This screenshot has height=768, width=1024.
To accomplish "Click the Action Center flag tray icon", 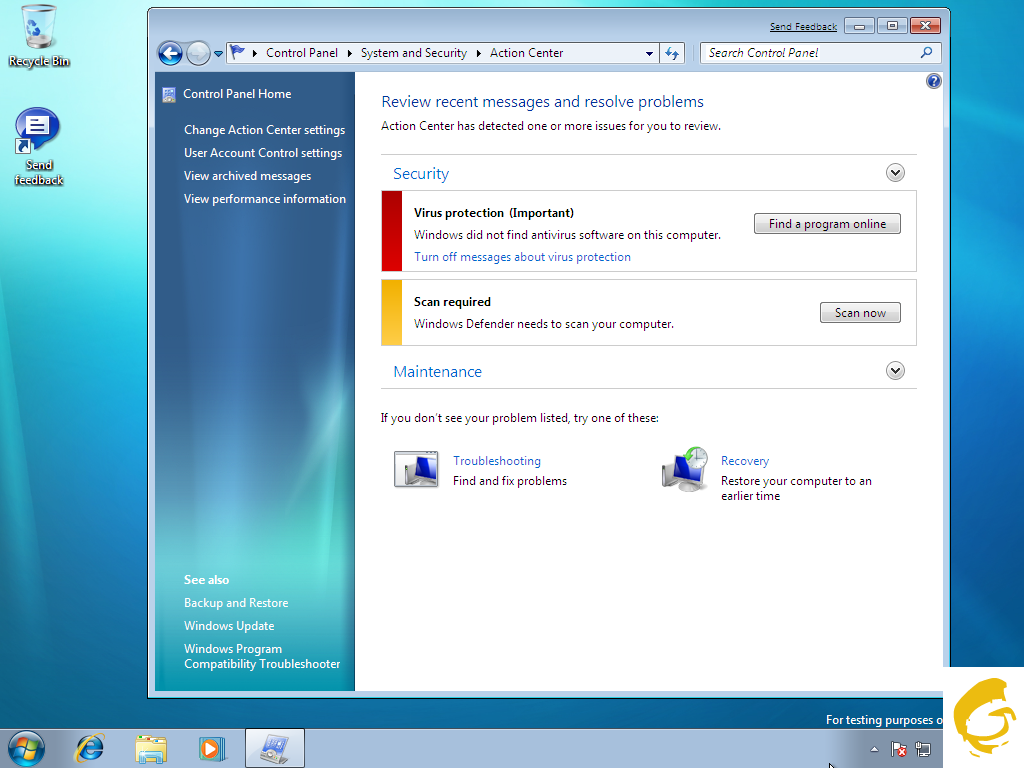I will pyautogui.click(x=899, y=749).
